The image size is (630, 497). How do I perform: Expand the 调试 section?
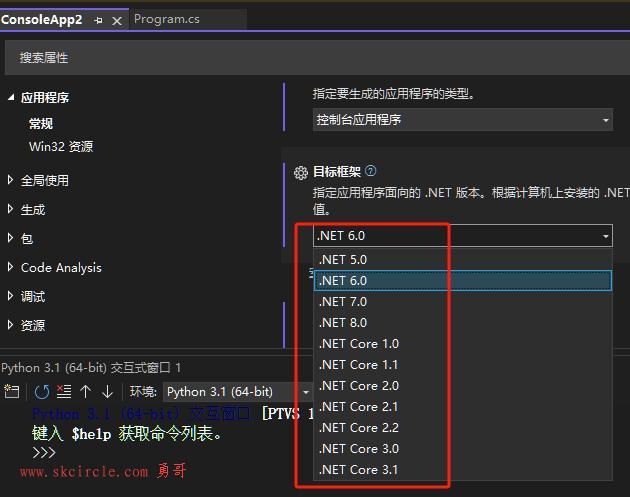tap(10, 296)
